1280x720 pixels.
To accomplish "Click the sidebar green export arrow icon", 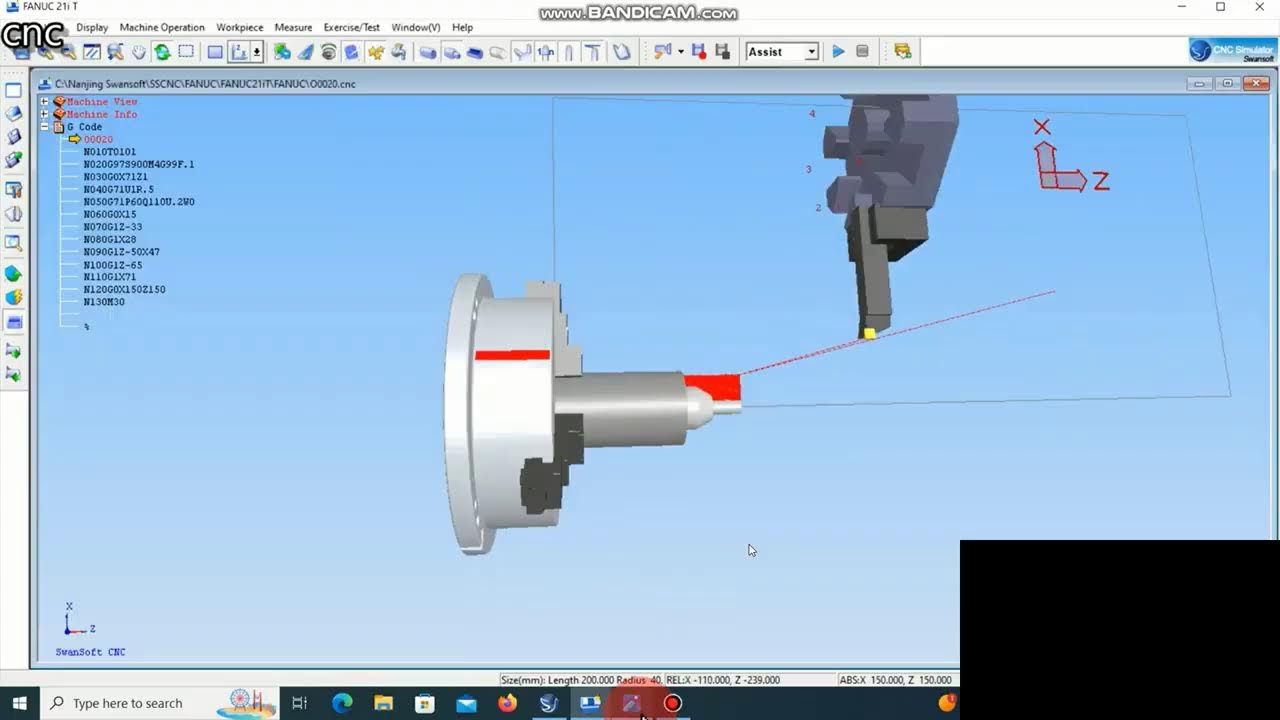I will click(13, 351).
